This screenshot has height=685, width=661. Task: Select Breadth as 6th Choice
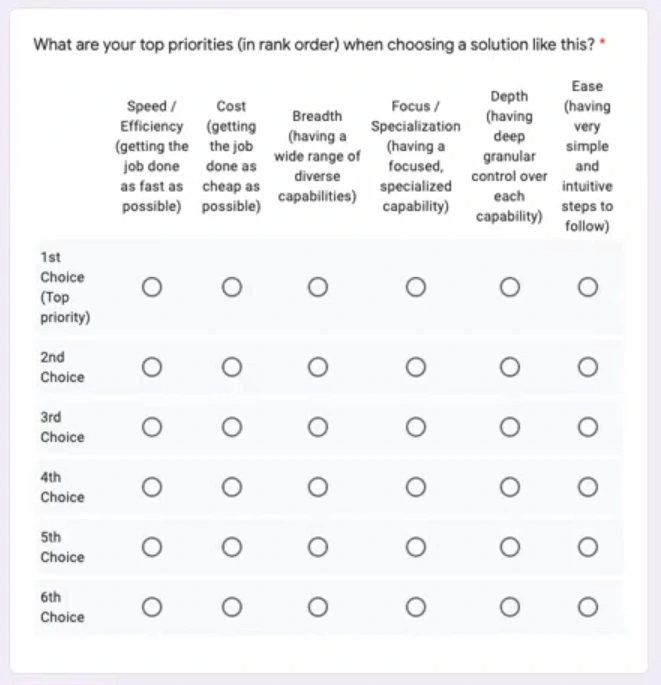318,607
